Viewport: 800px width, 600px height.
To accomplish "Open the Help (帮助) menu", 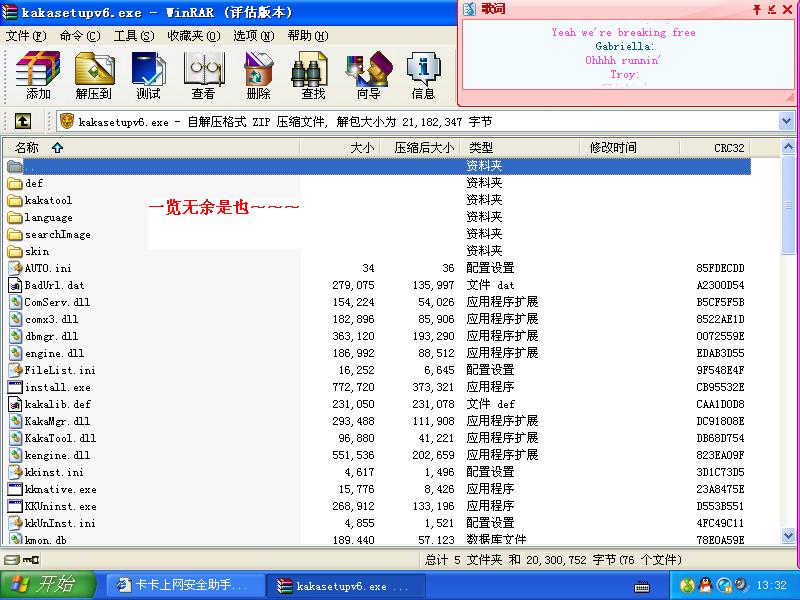I will click(308, 36).
